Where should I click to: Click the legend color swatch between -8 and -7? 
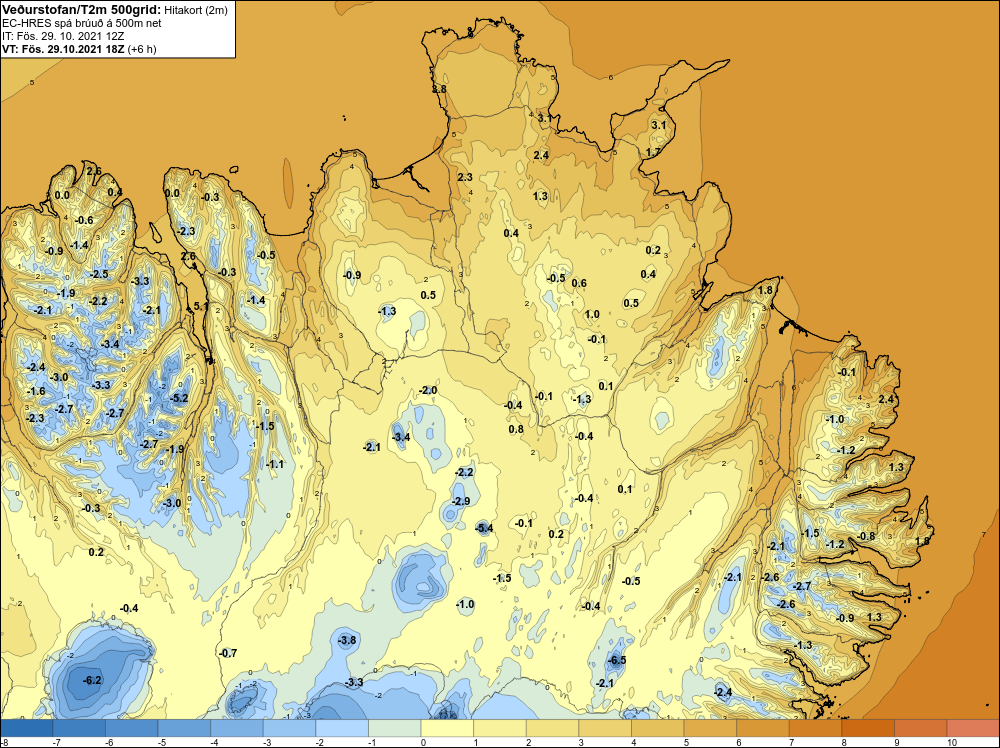(x=26, y=728)
